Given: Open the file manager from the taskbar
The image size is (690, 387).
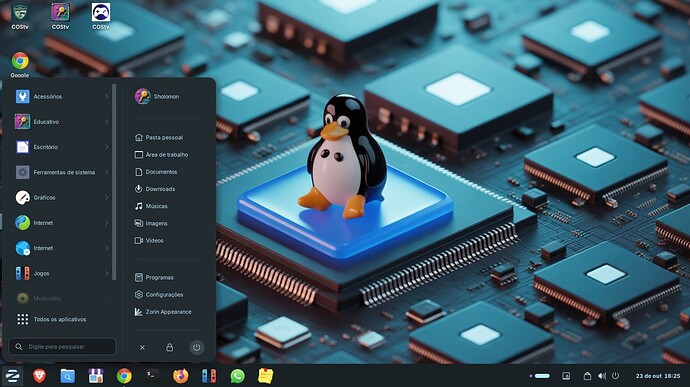Looking at the screenshot, I should click(x=67, y=376).
